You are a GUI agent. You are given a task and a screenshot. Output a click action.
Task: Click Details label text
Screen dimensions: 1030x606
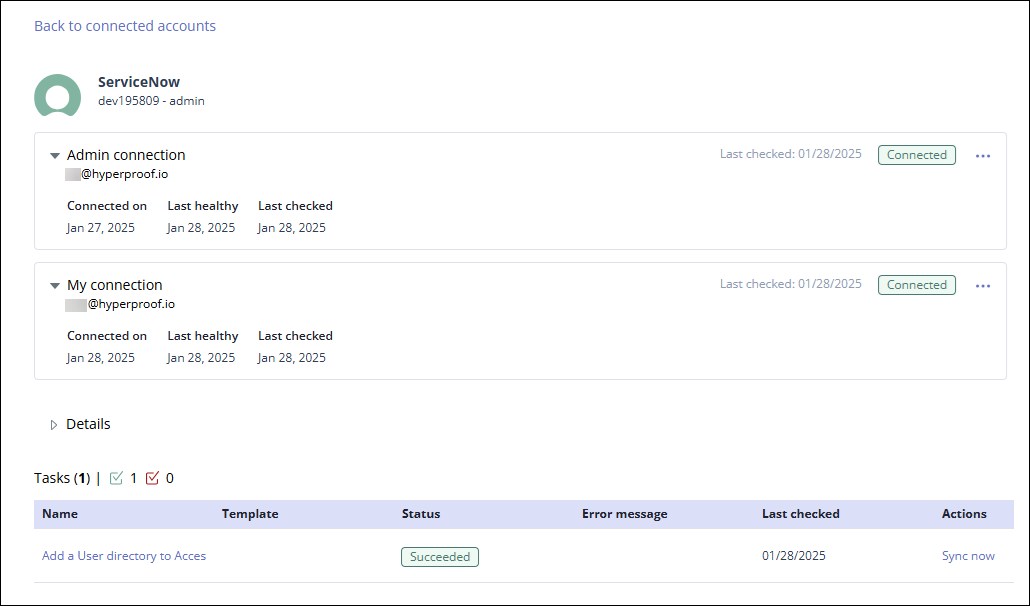[x=88, y=424]
